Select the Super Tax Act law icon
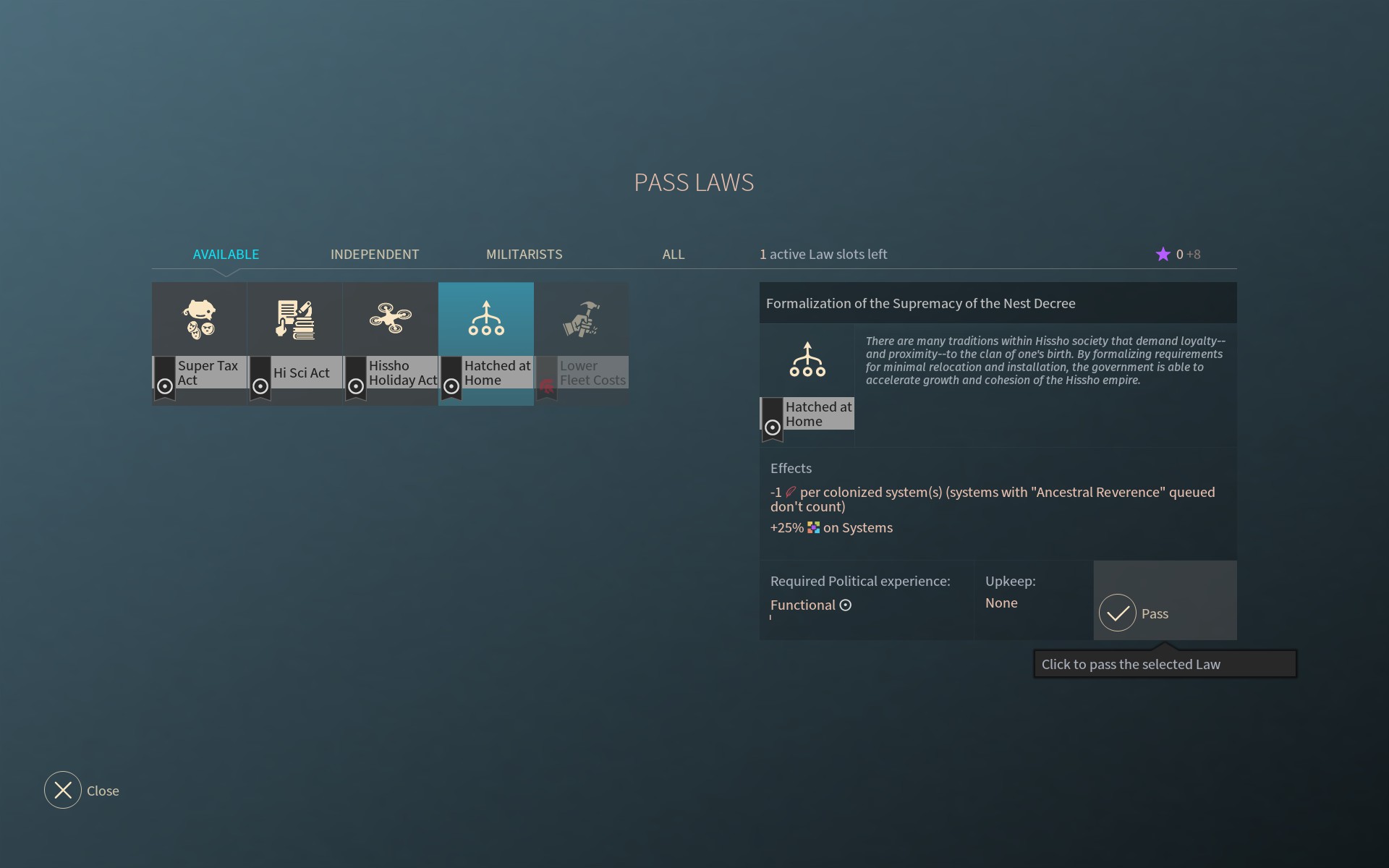1389x868 pixels. tap(199, 319)
